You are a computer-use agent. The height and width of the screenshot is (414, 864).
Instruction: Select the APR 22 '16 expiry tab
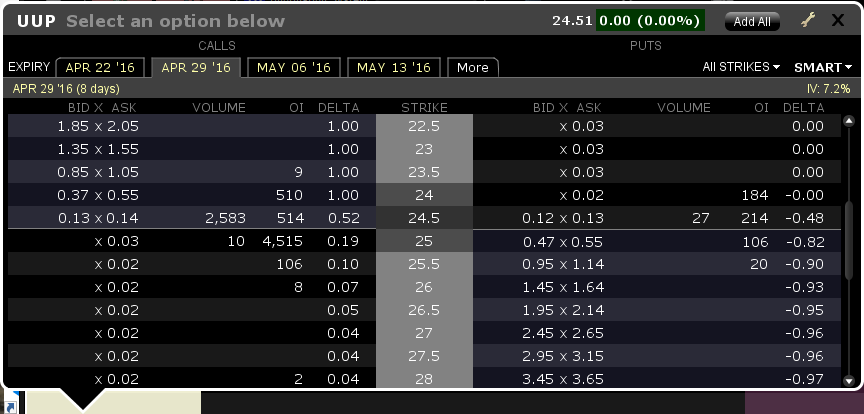click(x=100, y=67)
